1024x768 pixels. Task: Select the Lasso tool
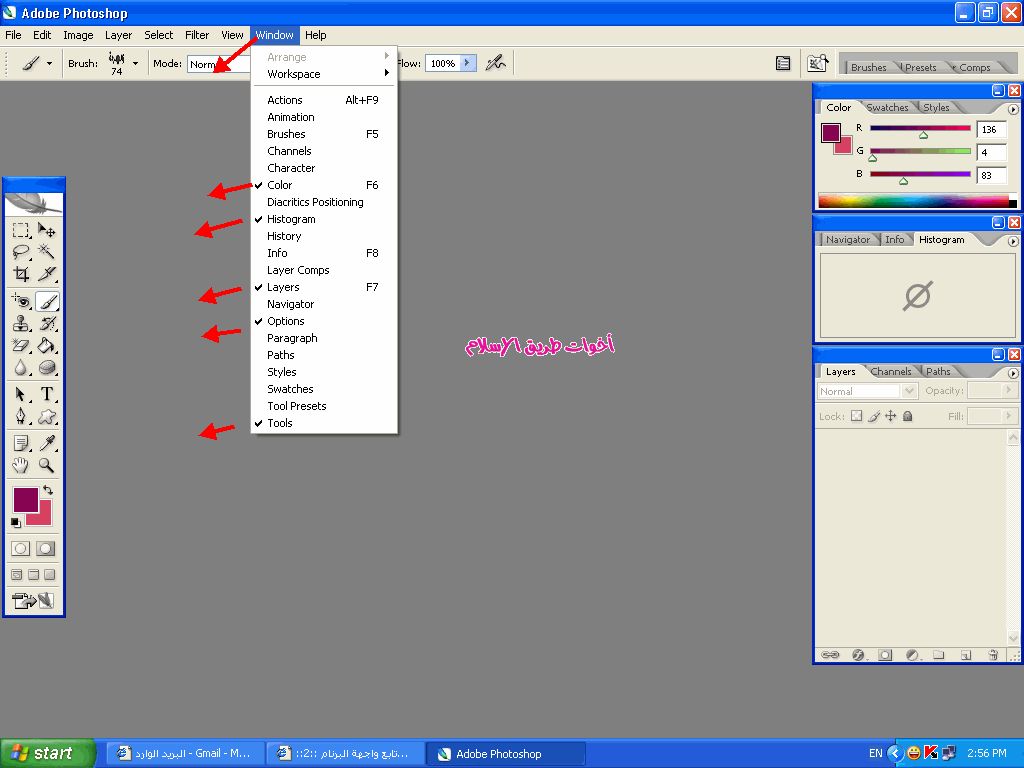point(21,251)
